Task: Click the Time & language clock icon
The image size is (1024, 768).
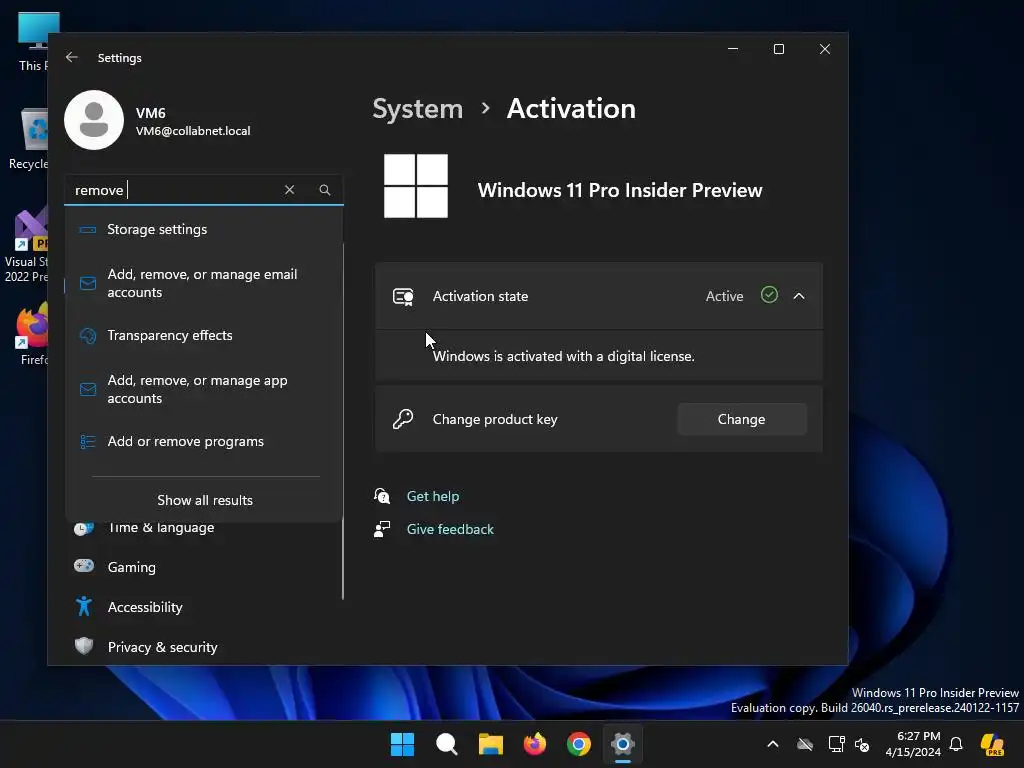Action: [84, 528]
